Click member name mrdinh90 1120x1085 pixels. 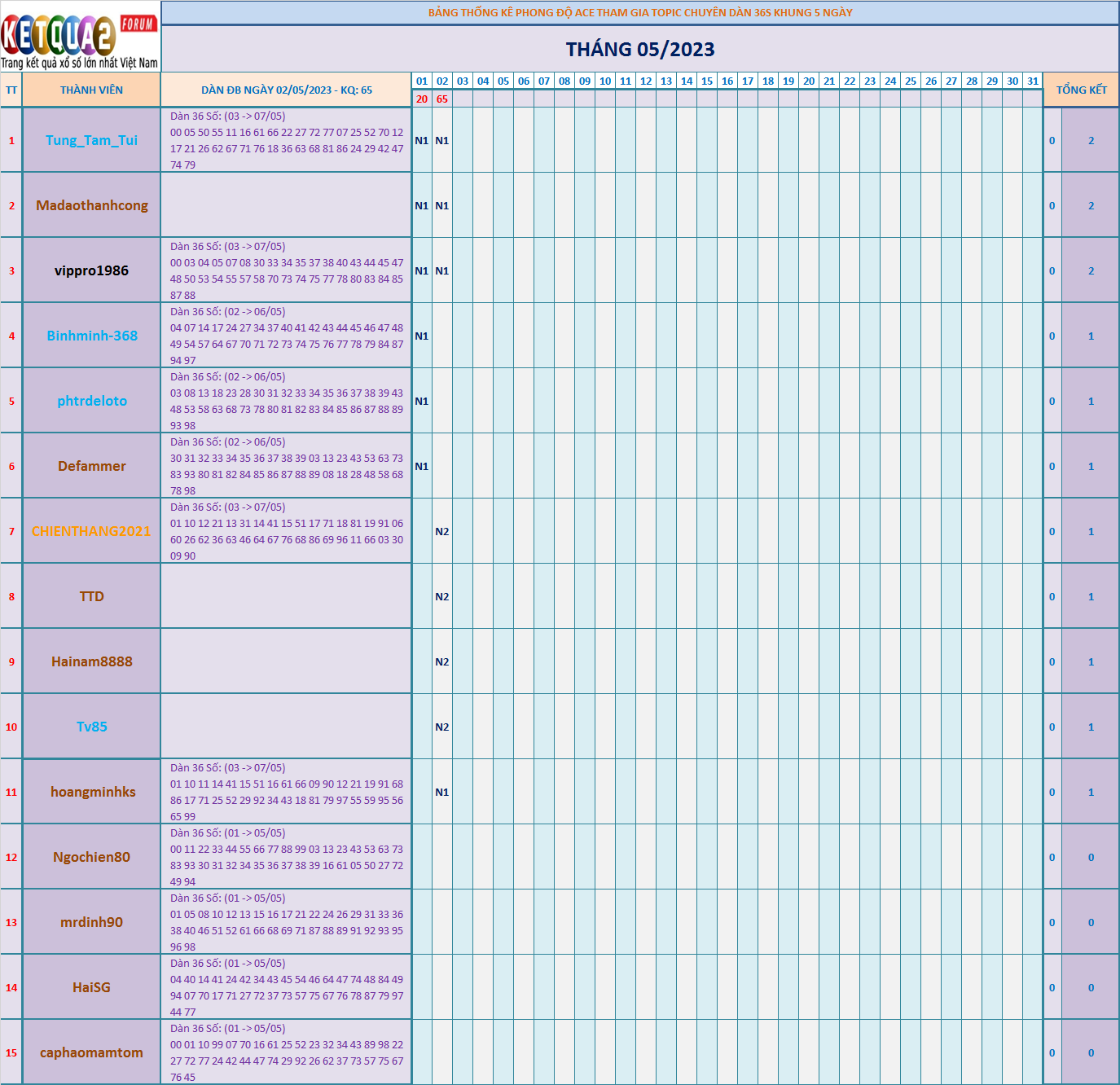click(x=91, y=922)
